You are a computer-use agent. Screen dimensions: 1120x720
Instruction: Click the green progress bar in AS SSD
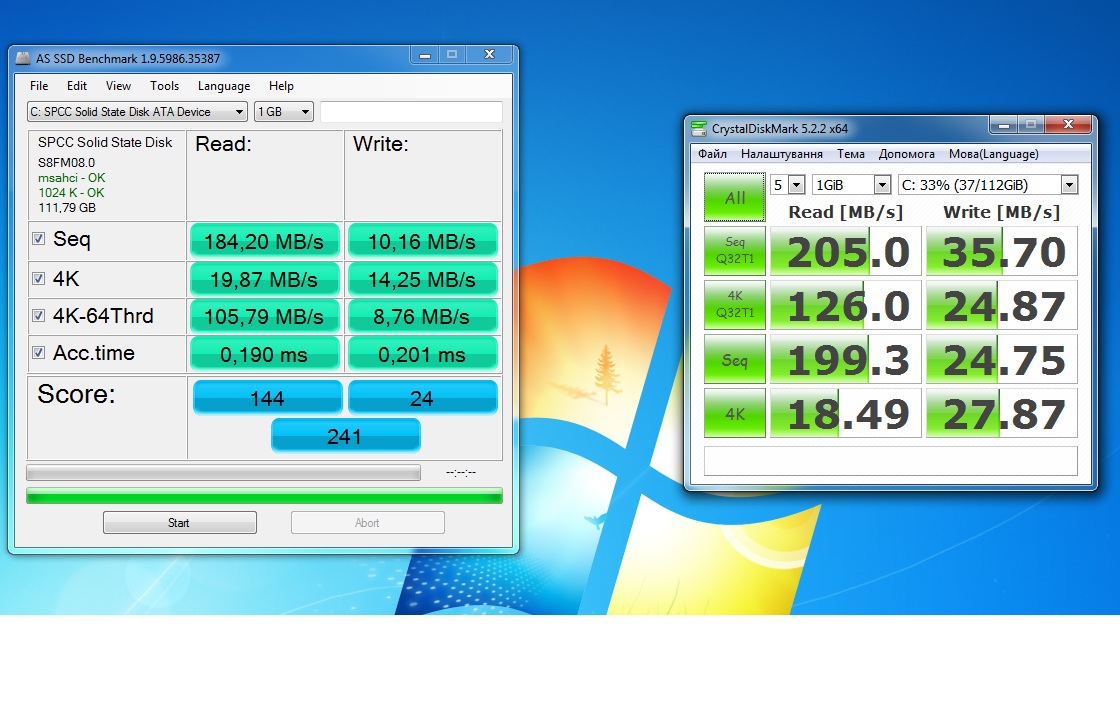click(x=264, y=495)
